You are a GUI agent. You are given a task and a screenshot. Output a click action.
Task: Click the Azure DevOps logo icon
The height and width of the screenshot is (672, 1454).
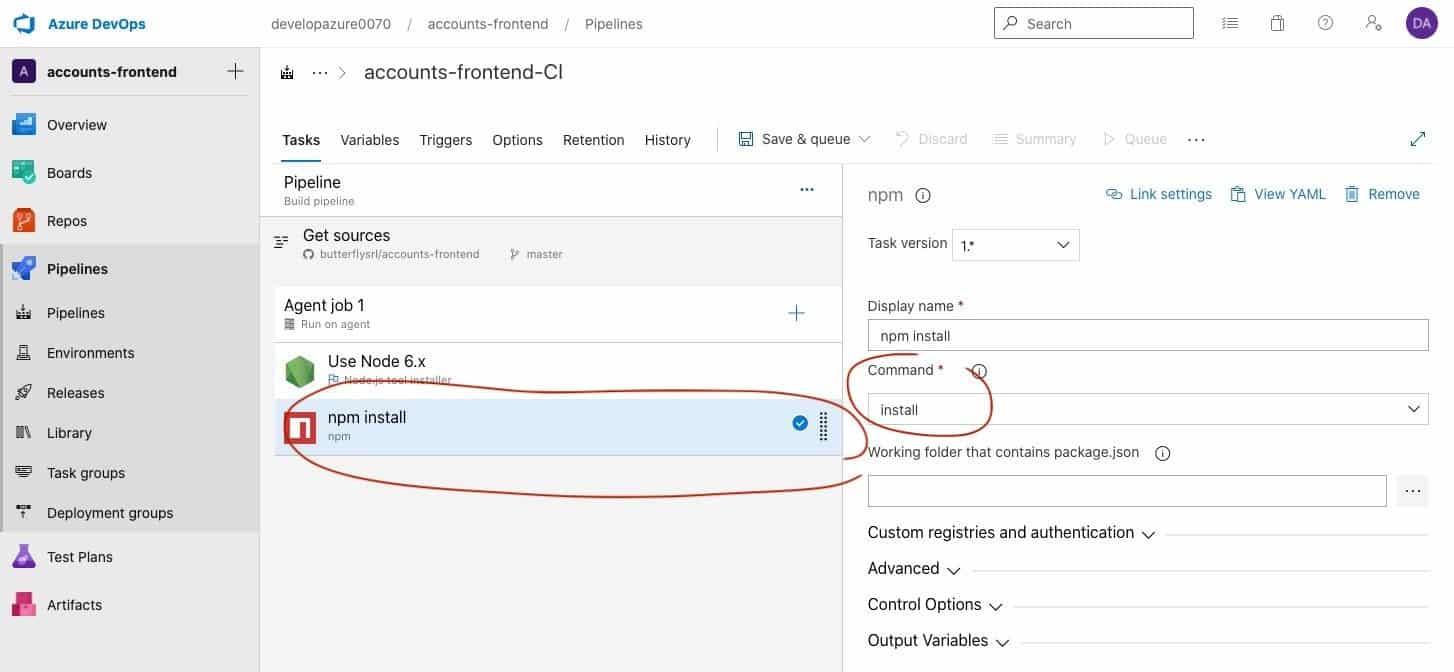(x=24, y=24)
